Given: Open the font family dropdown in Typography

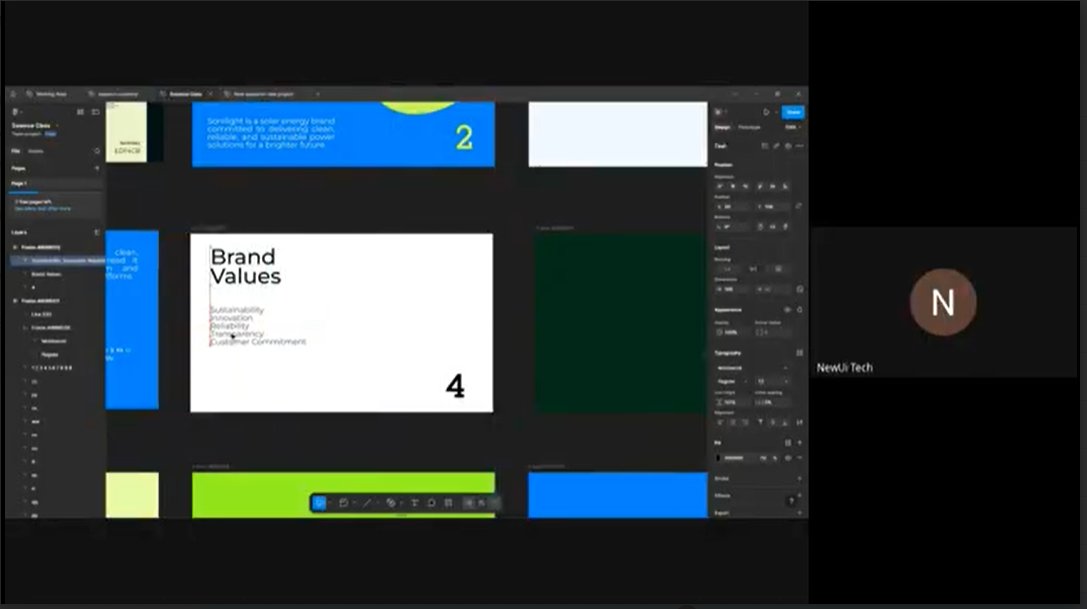Looking at the screenshot, I should (753, 368).
